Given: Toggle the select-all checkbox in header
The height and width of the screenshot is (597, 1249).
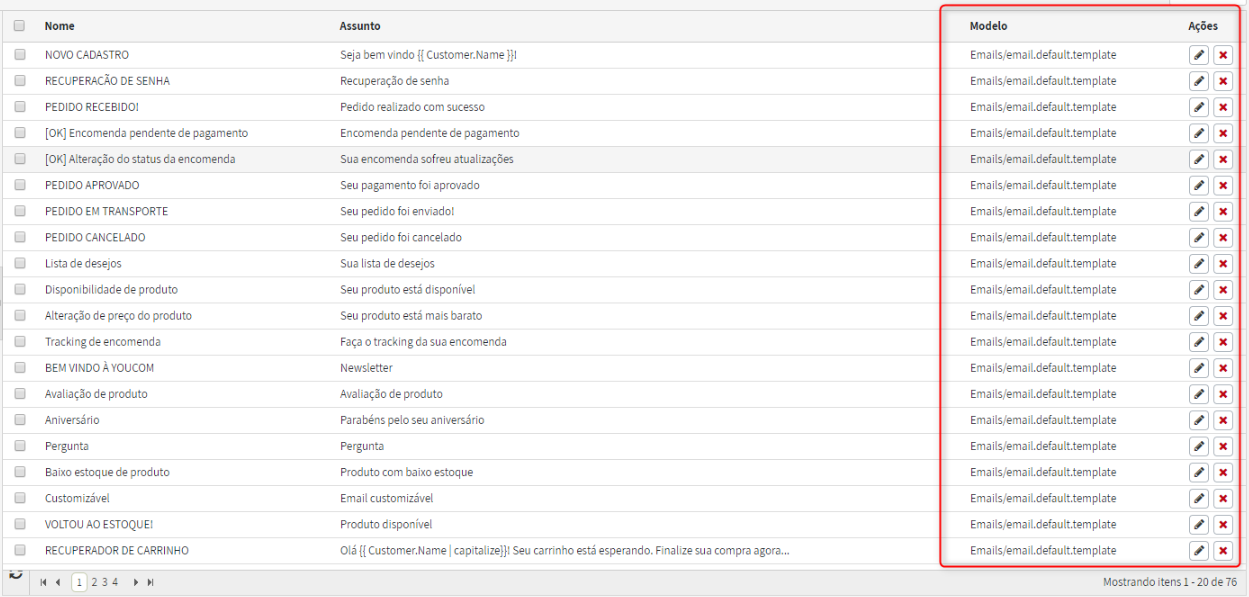Looking at the screenshot, I should [19, 26].
